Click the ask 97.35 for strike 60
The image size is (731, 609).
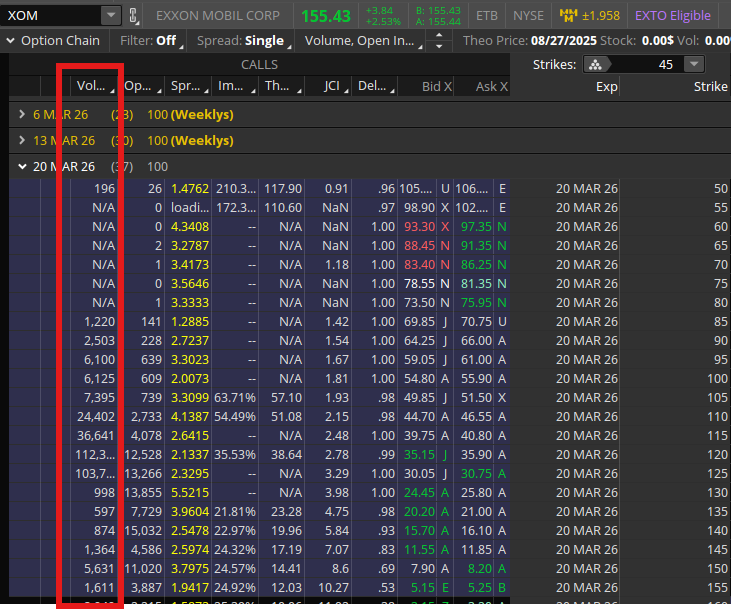(x=476, y=227)
